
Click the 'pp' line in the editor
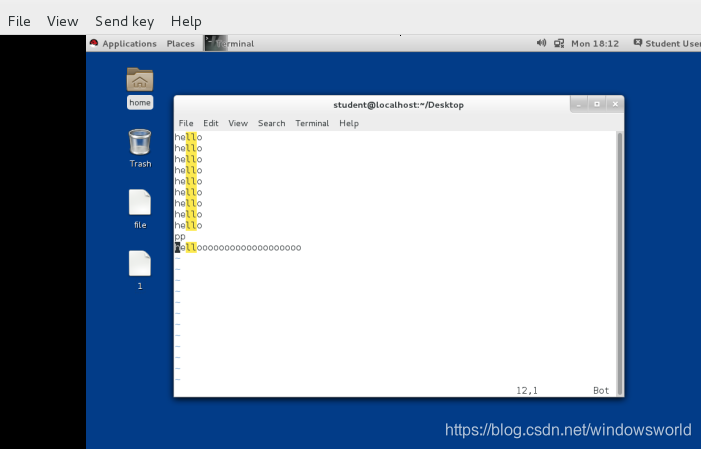180,237
